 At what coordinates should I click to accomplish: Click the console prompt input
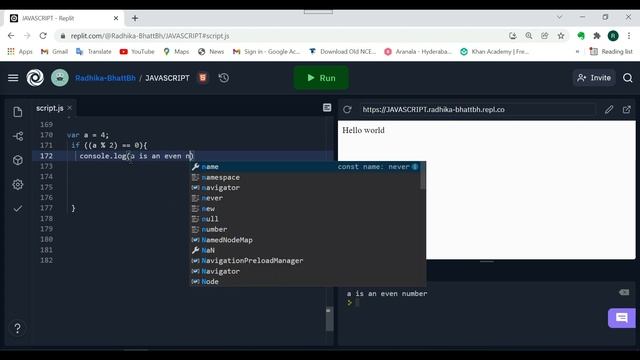tap(358, 302)
